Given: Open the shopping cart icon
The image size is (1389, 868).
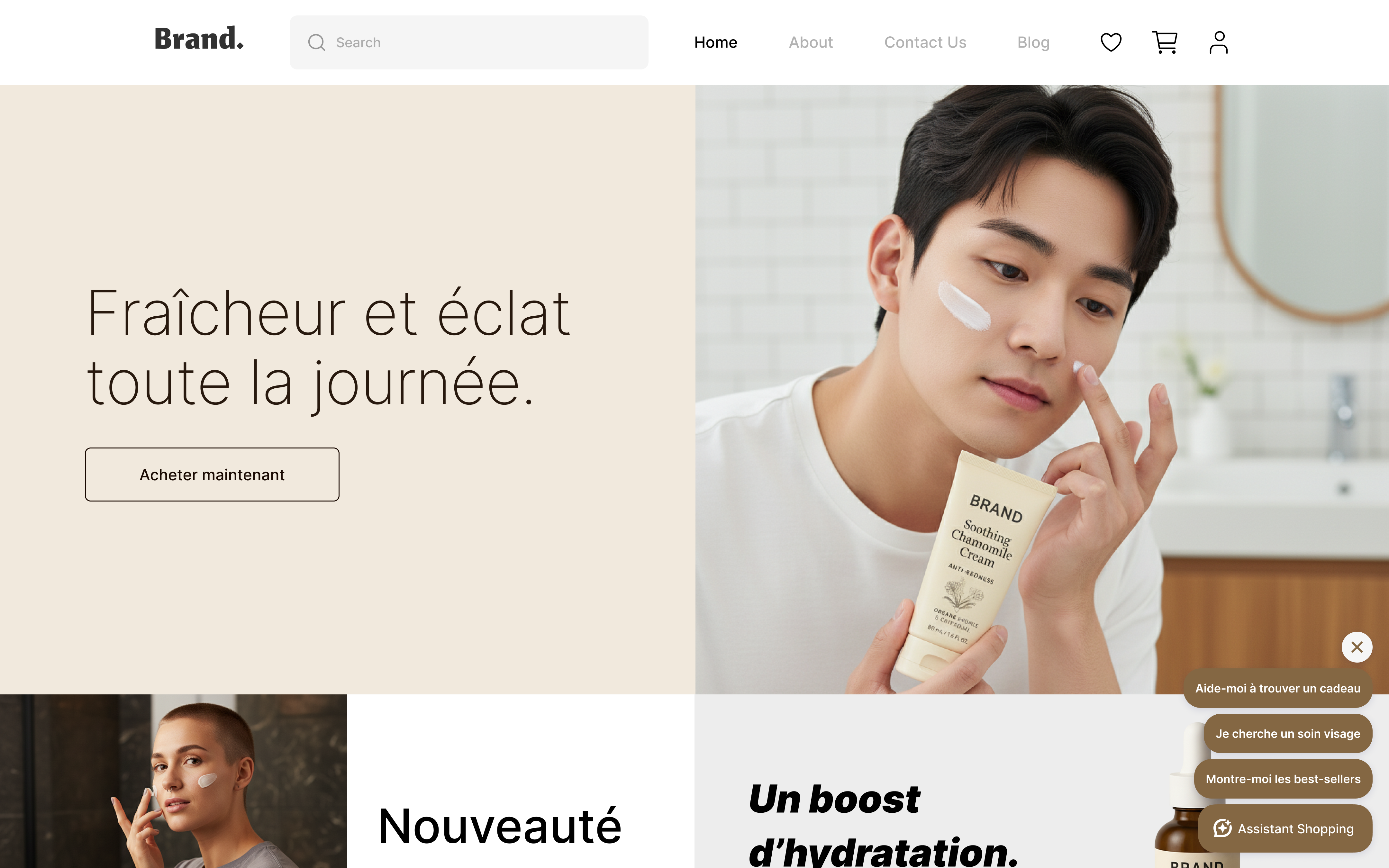Looking at the screenshot, I should (x=1165, y=42).
